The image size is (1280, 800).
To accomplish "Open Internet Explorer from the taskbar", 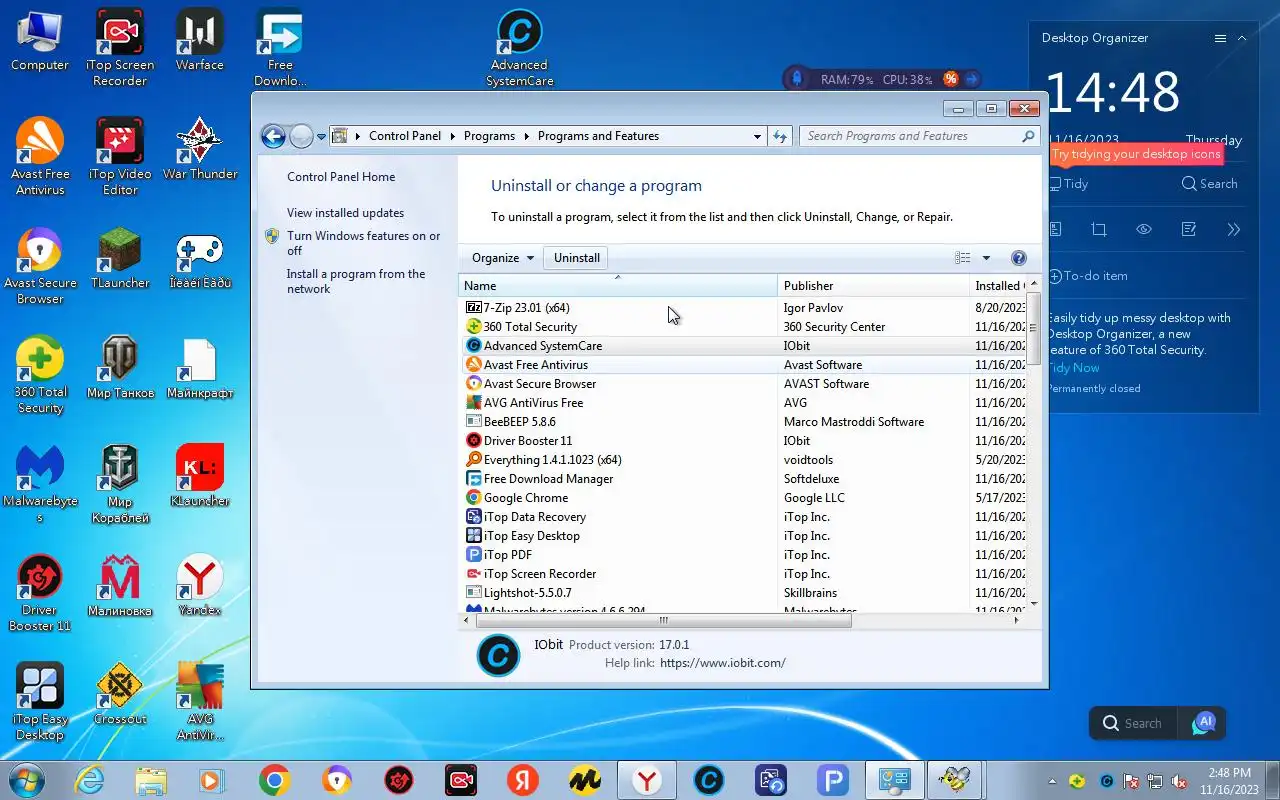I will pyautogui.click(x=89, y=780).
